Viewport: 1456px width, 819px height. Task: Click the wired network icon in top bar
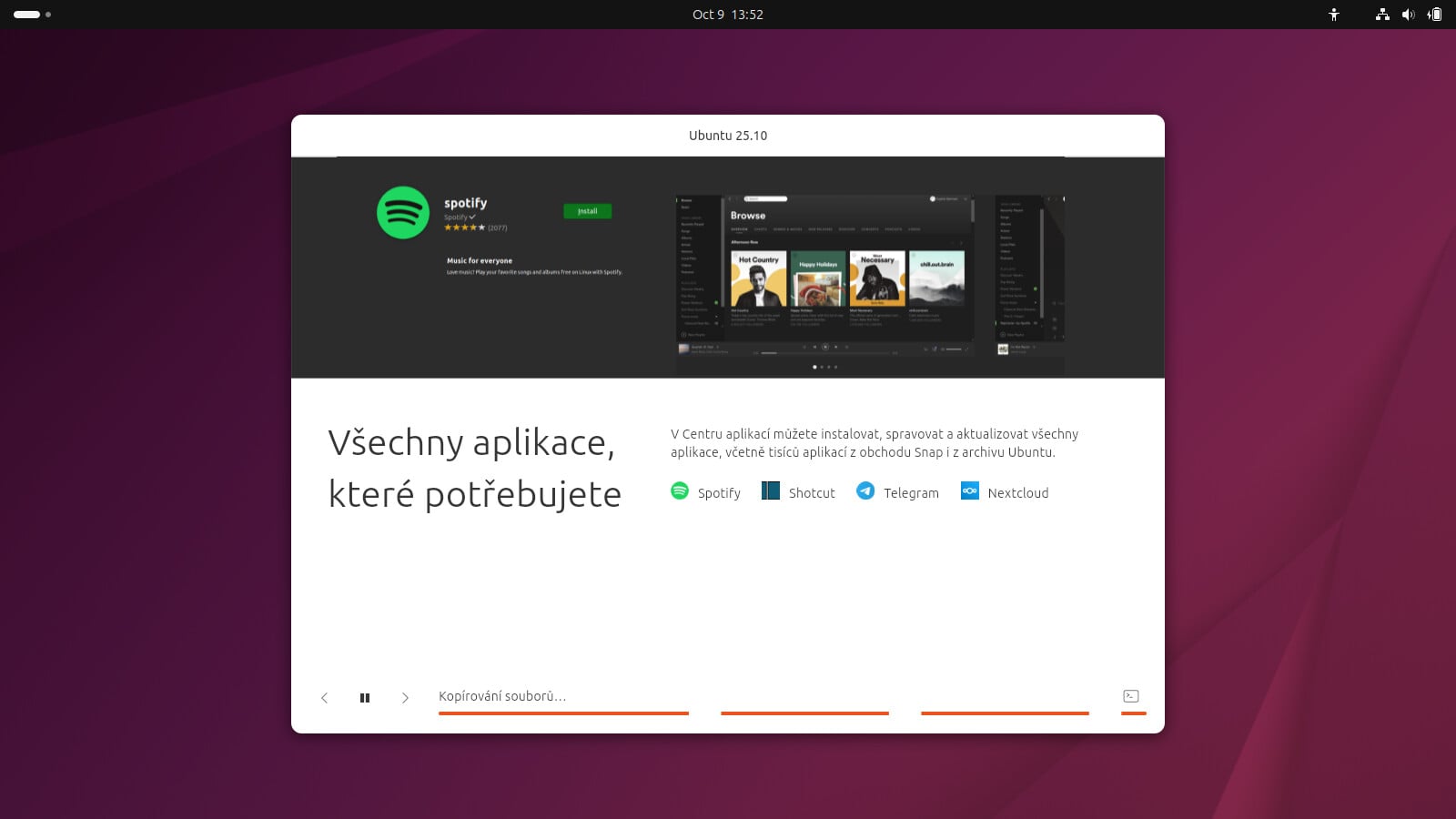tap(1382, 15)
